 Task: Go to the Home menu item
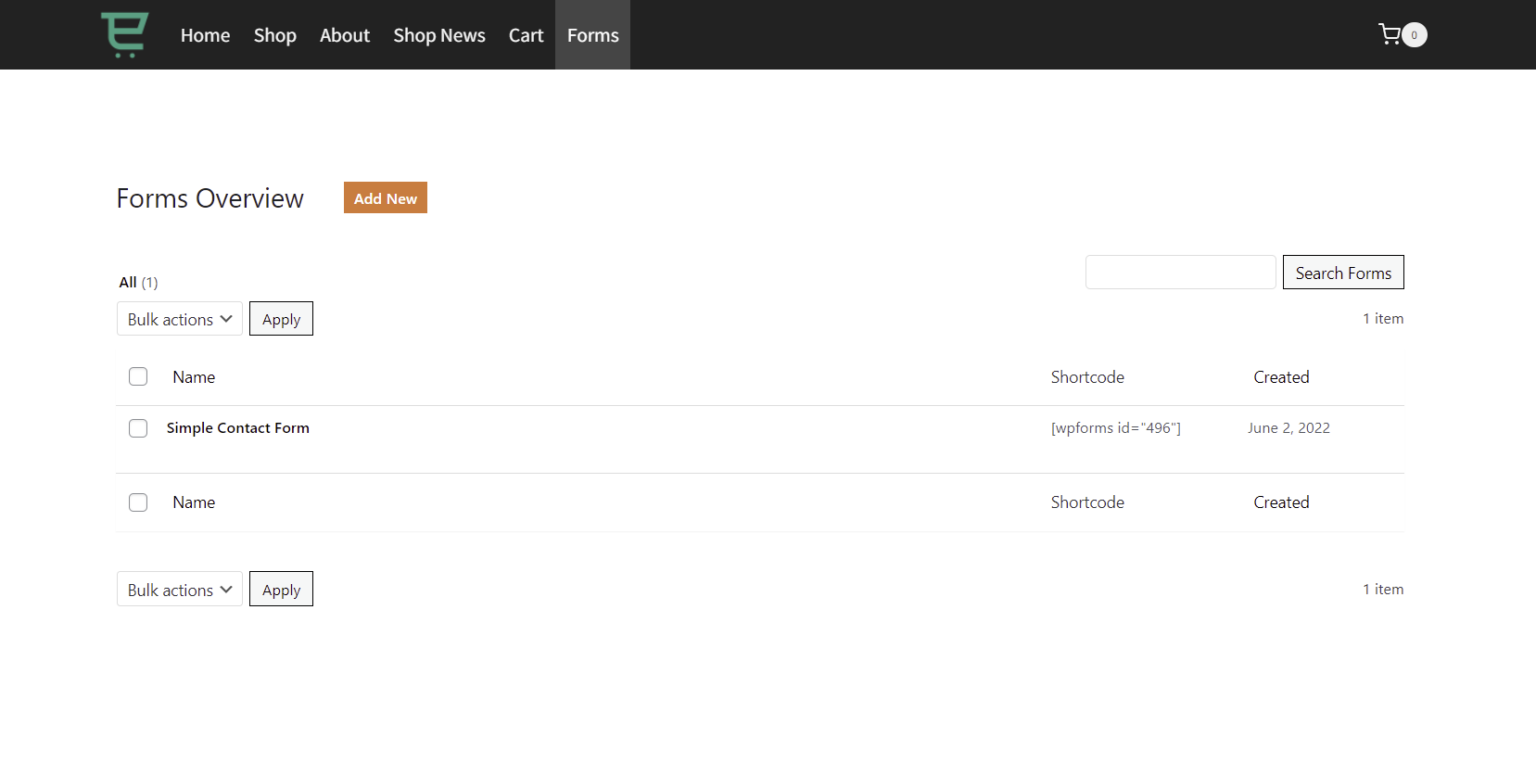pos(205,35)
